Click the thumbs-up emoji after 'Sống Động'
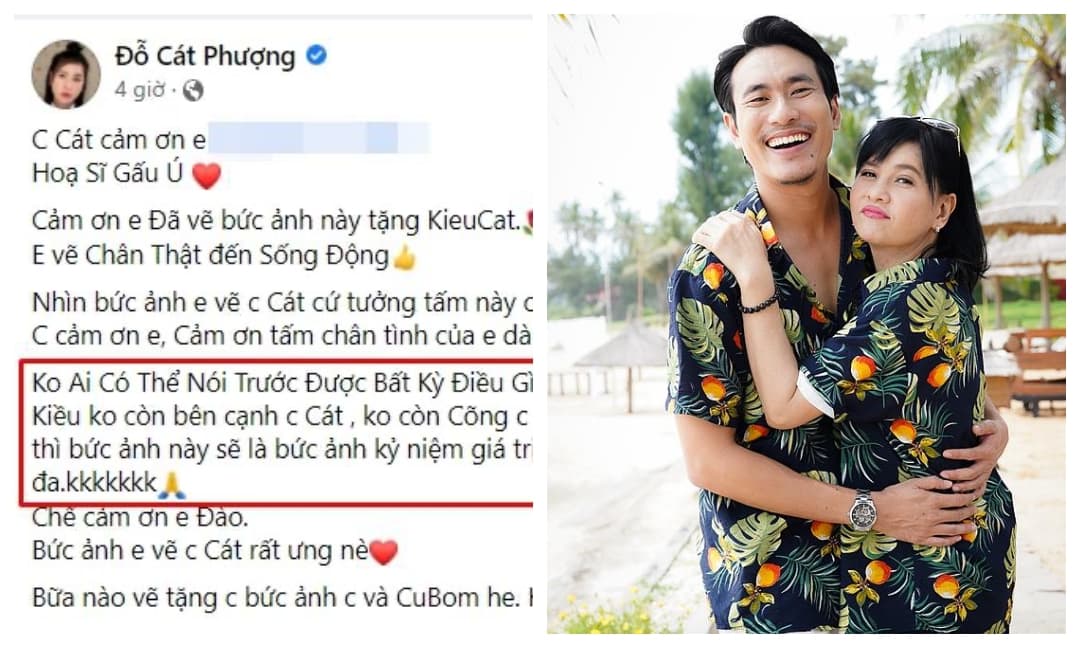Screen dimensions: 1080x648 (404, 258)
